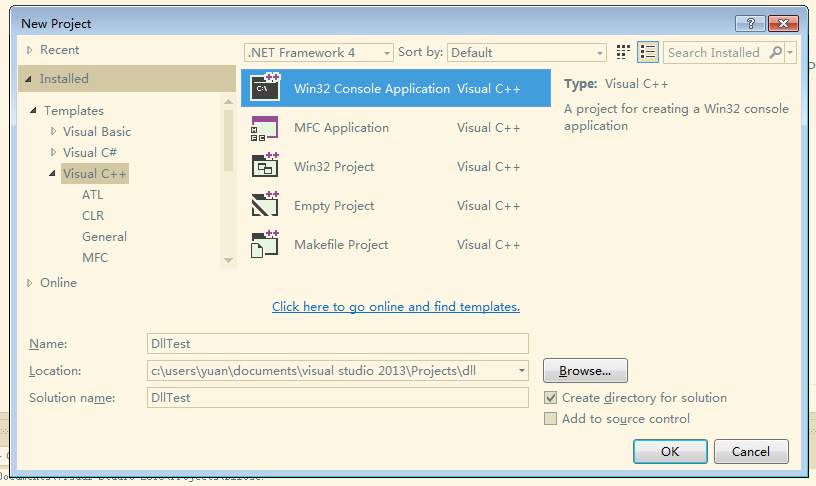Open the Sort by Default dropdown
Viewport: 816px width, 486px height.
pos(527,53)
